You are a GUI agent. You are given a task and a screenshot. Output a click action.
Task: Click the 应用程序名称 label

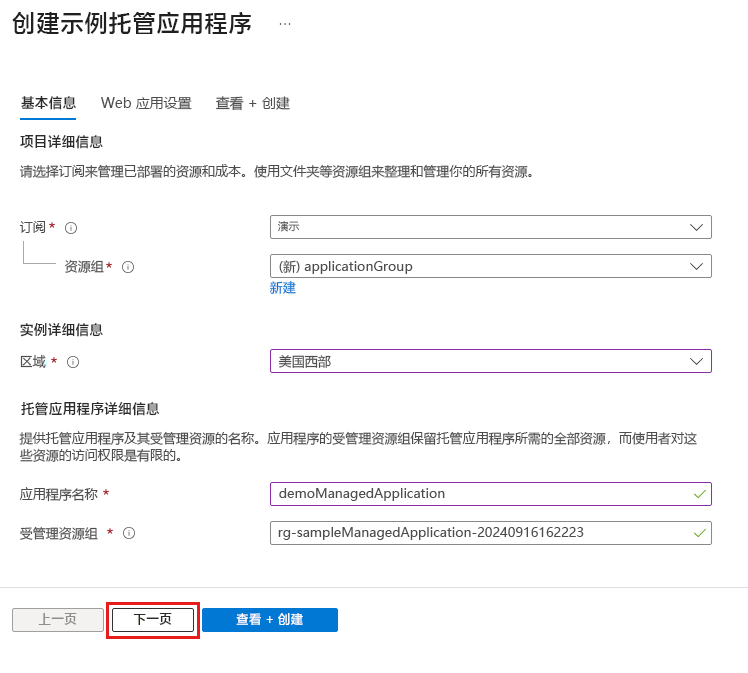pos(59,494)
